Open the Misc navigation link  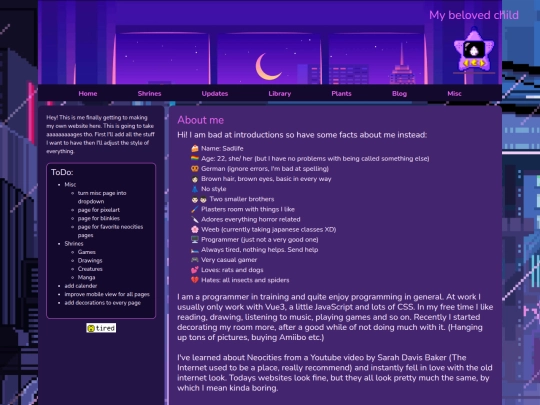(x=454, y=93)
